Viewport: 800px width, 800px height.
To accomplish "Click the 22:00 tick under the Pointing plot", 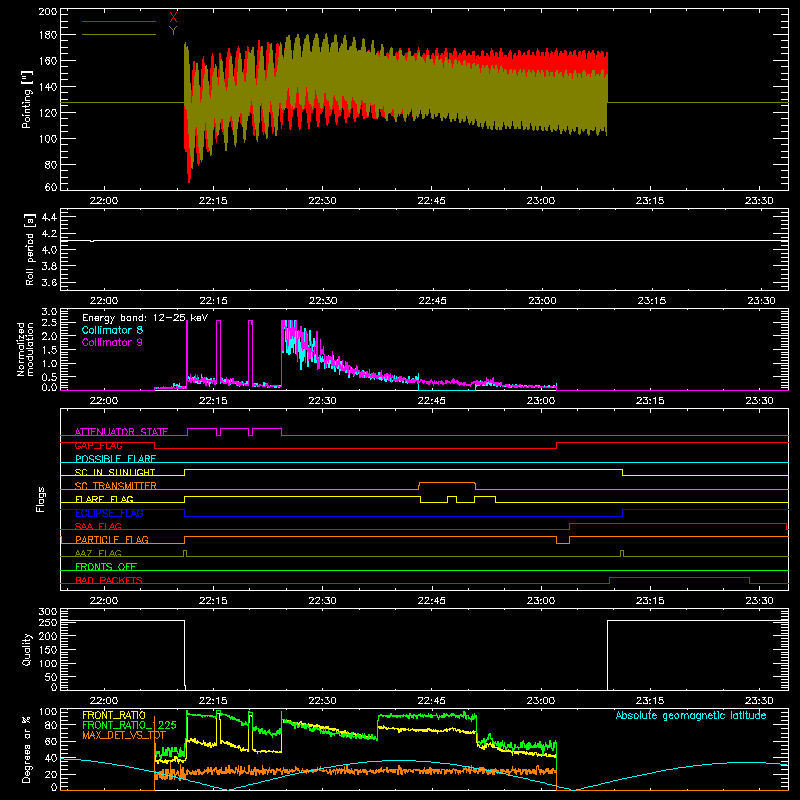I will (x=104, y=201).
